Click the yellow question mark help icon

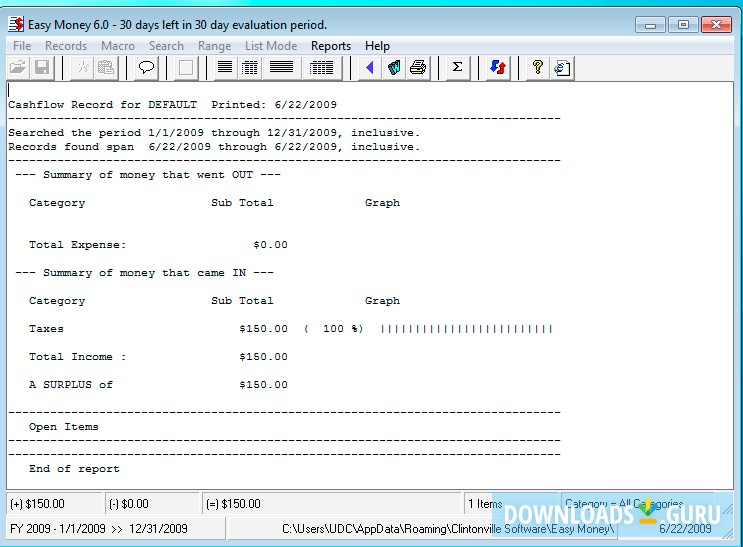point(537,67)
